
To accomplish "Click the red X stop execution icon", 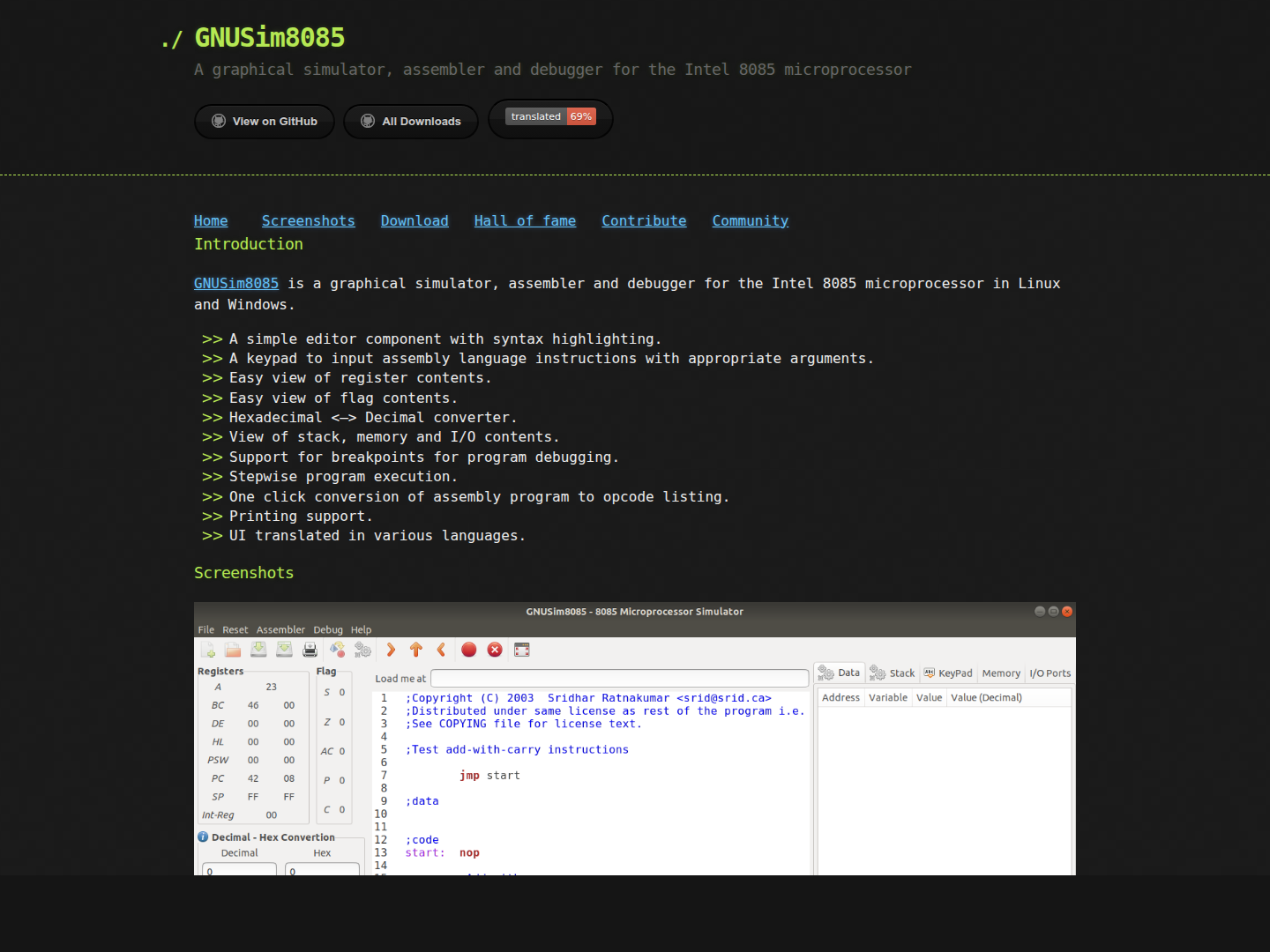I will pos(495,650).
